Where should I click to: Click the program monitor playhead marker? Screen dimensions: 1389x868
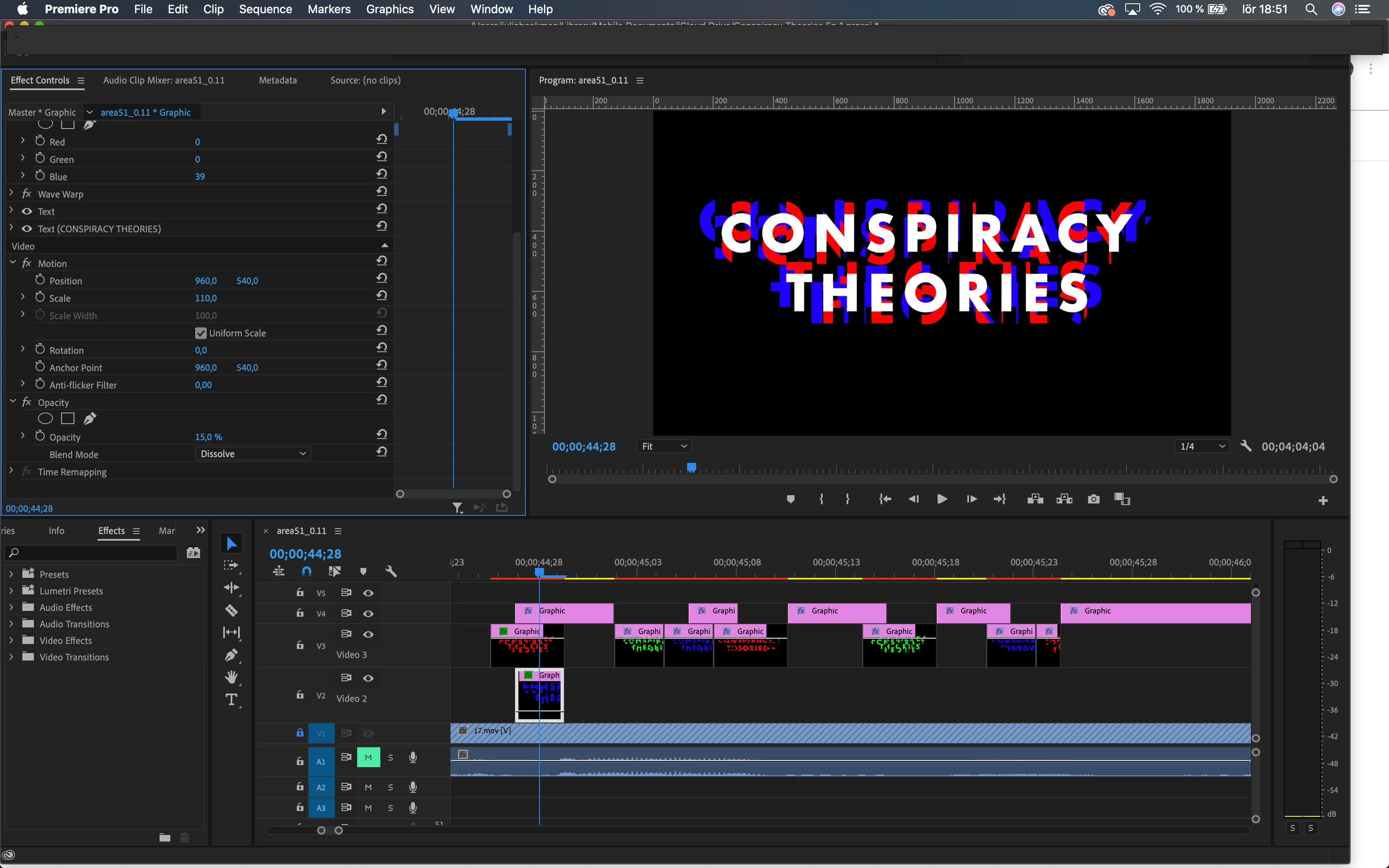click(692, 467)
